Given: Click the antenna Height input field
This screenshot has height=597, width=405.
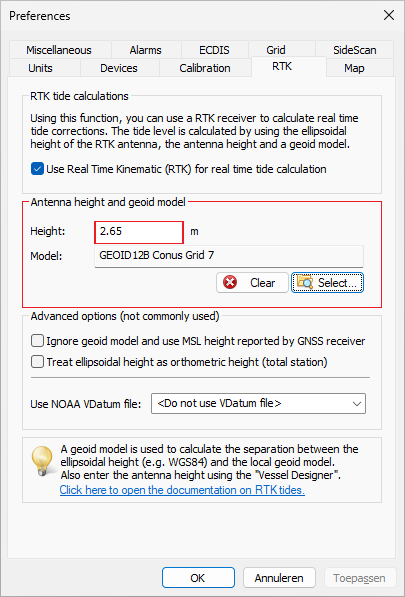Looking at the screenshot, I should pos(139,231).
